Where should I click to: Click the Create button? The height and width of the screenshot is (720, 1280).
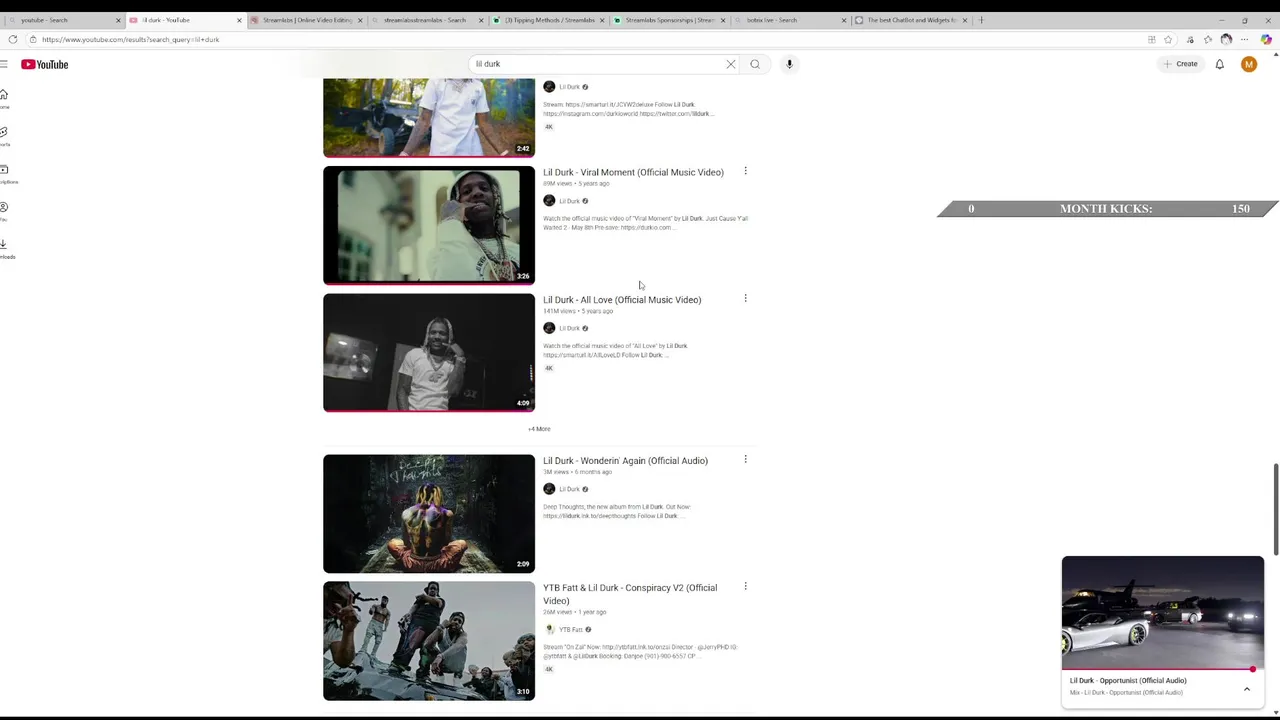(1180, 64)
